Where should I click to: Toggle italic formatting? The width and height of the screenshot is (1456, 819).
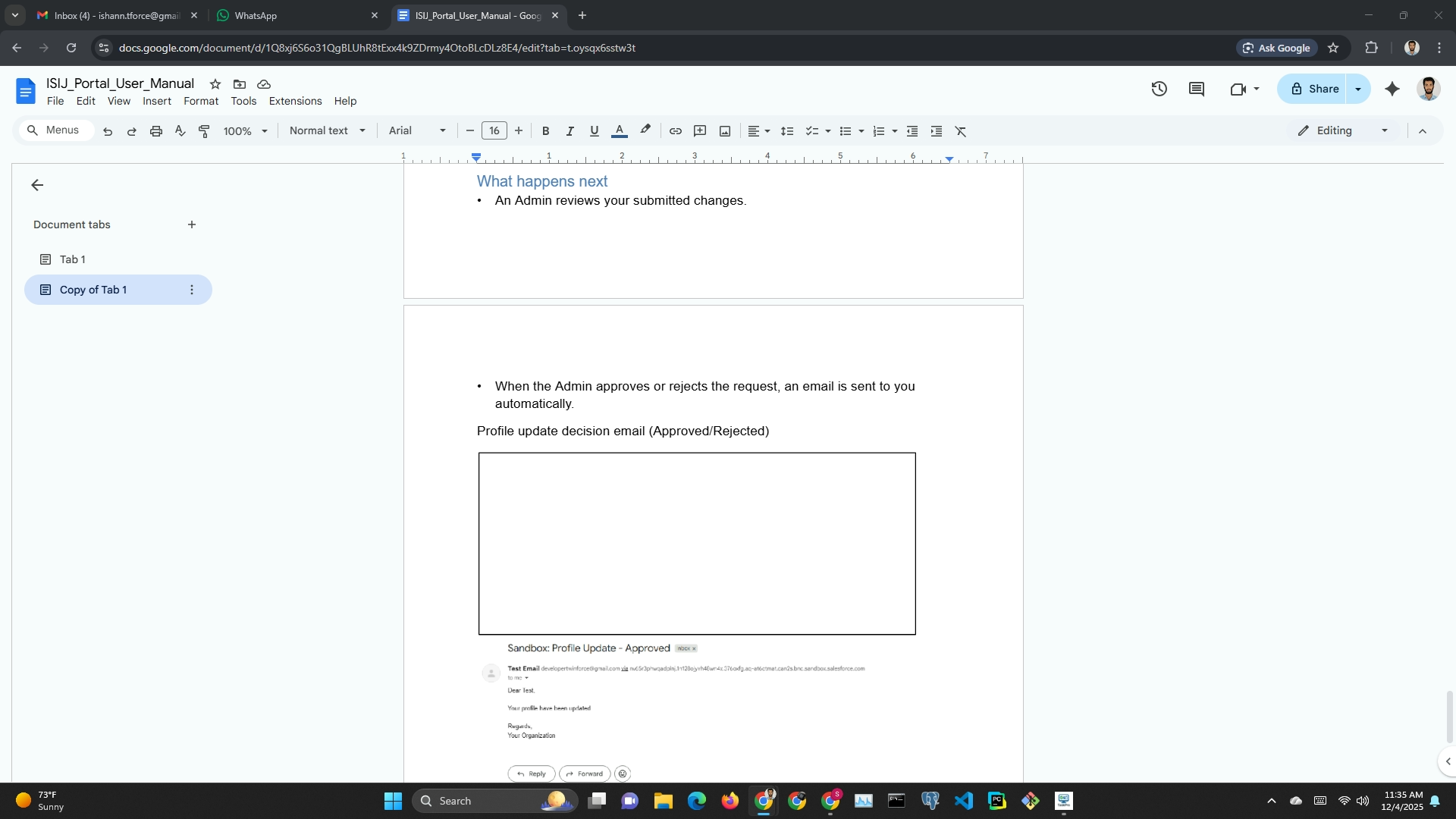(570, 131)
